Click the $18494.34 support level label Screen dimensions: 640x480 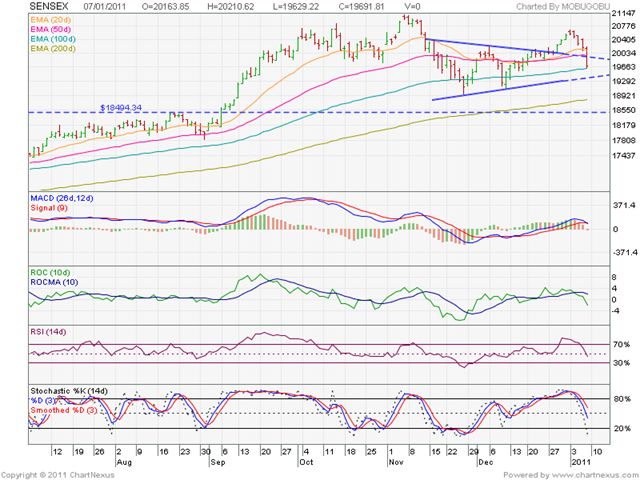[121, 108]
